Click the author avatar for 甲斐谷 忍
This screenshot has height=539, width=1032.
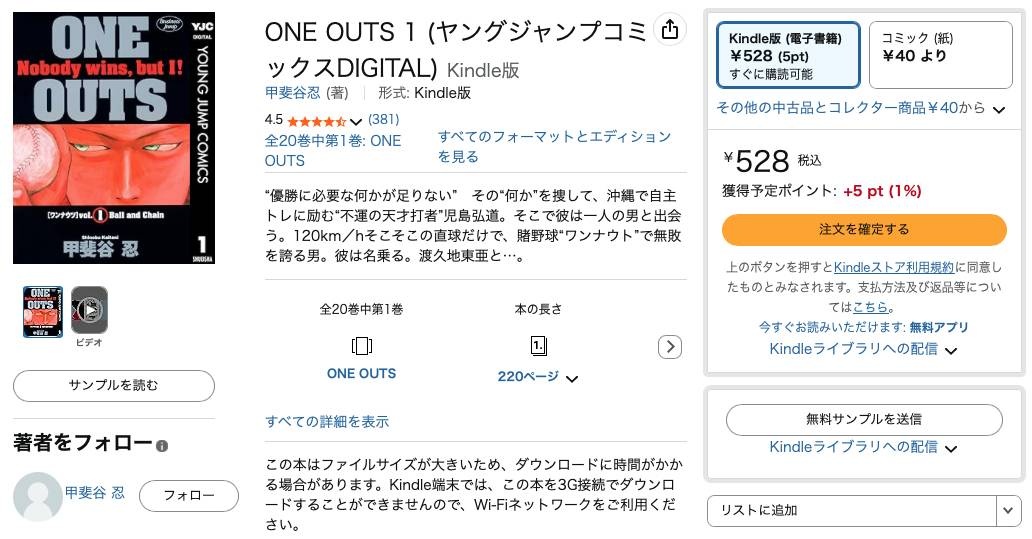pos(38,496)
